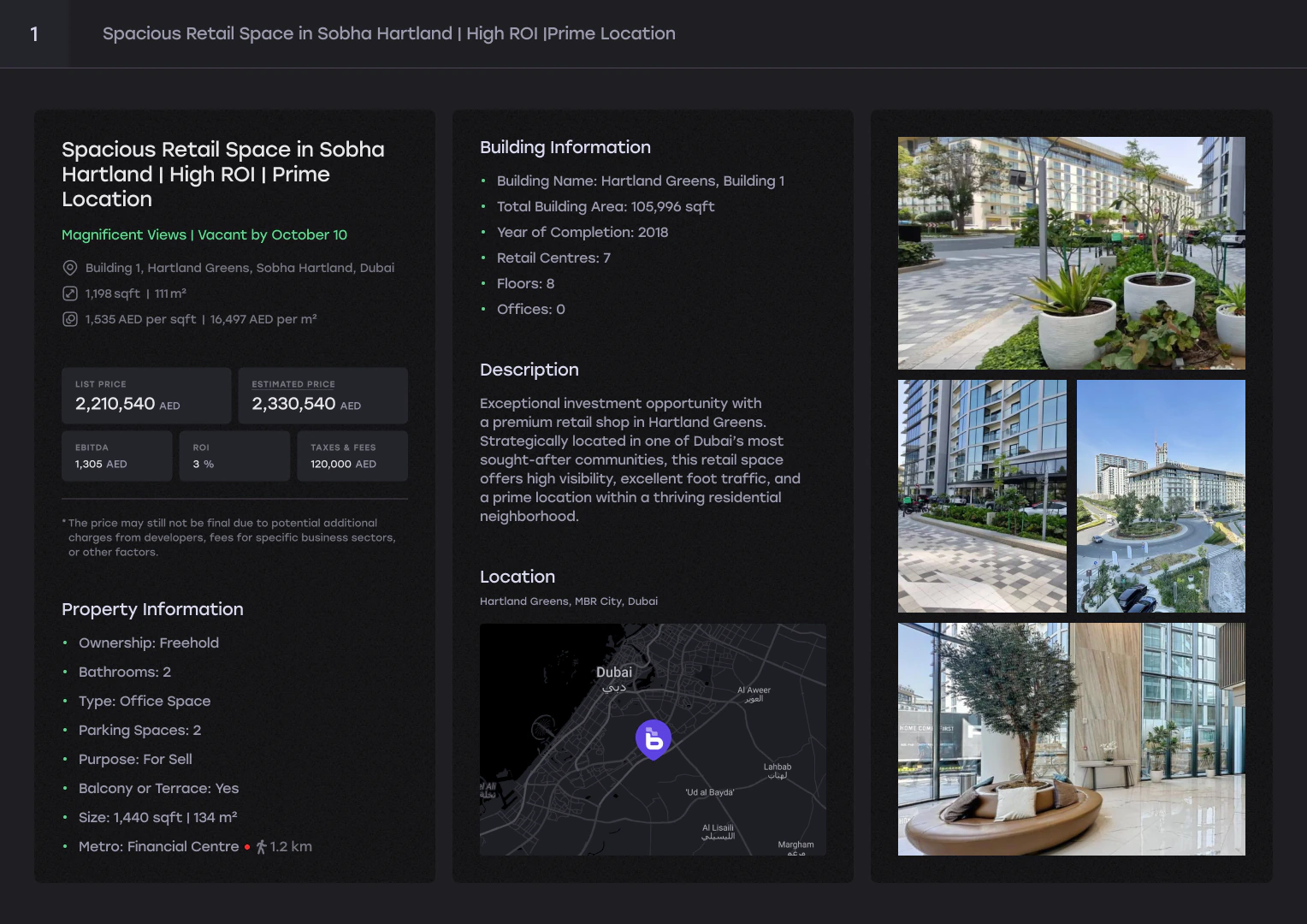Click the Taxes & Fees 120,000 AED box
1307x924 pixels.
tap(352, 456)
